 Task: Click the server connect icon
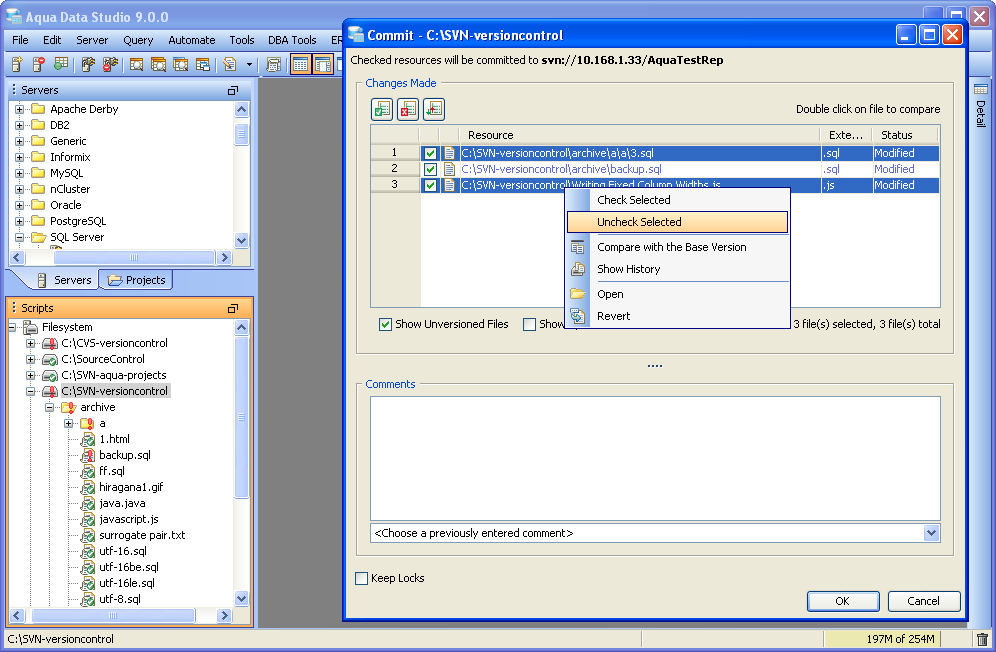tap(88, 64)
